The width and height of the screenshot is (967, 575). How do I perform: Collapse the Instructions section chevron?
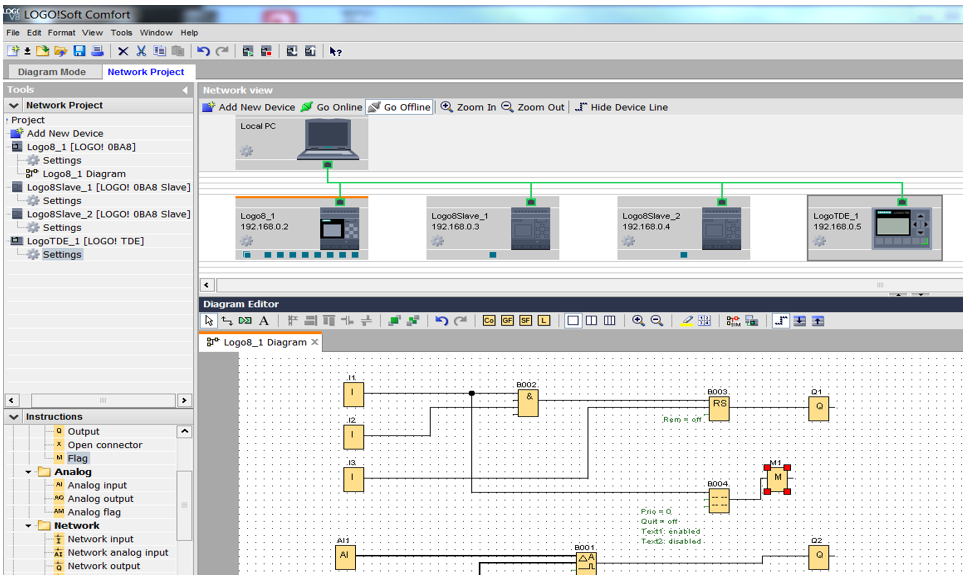tap(14, 416)
